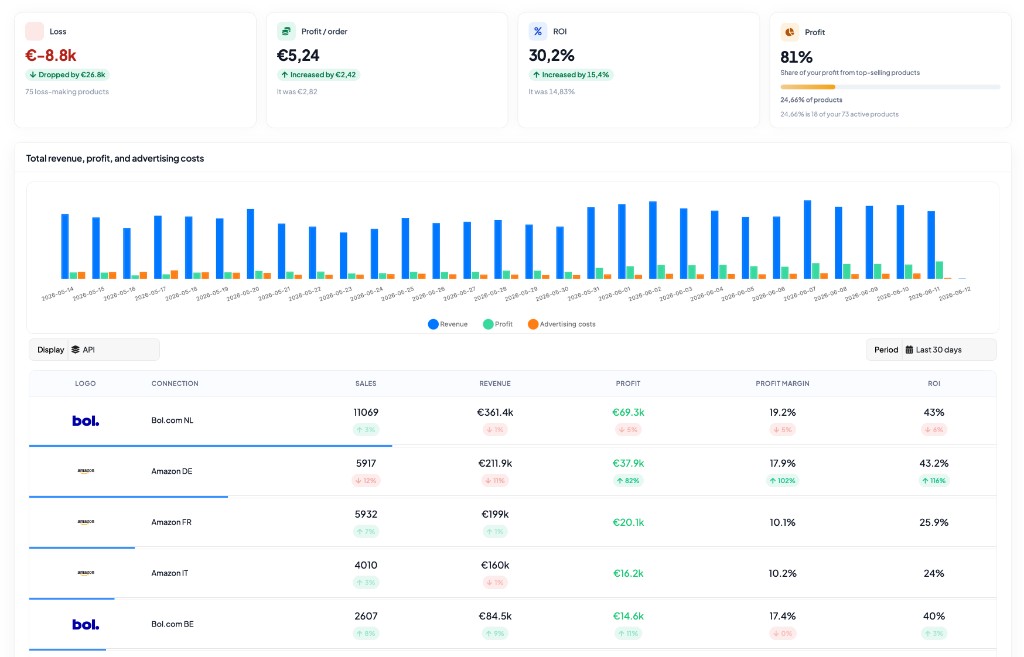Viewport: 1024px width, 657px height.
Task: Click the 5932 sales value
Action: pos(366,514)
